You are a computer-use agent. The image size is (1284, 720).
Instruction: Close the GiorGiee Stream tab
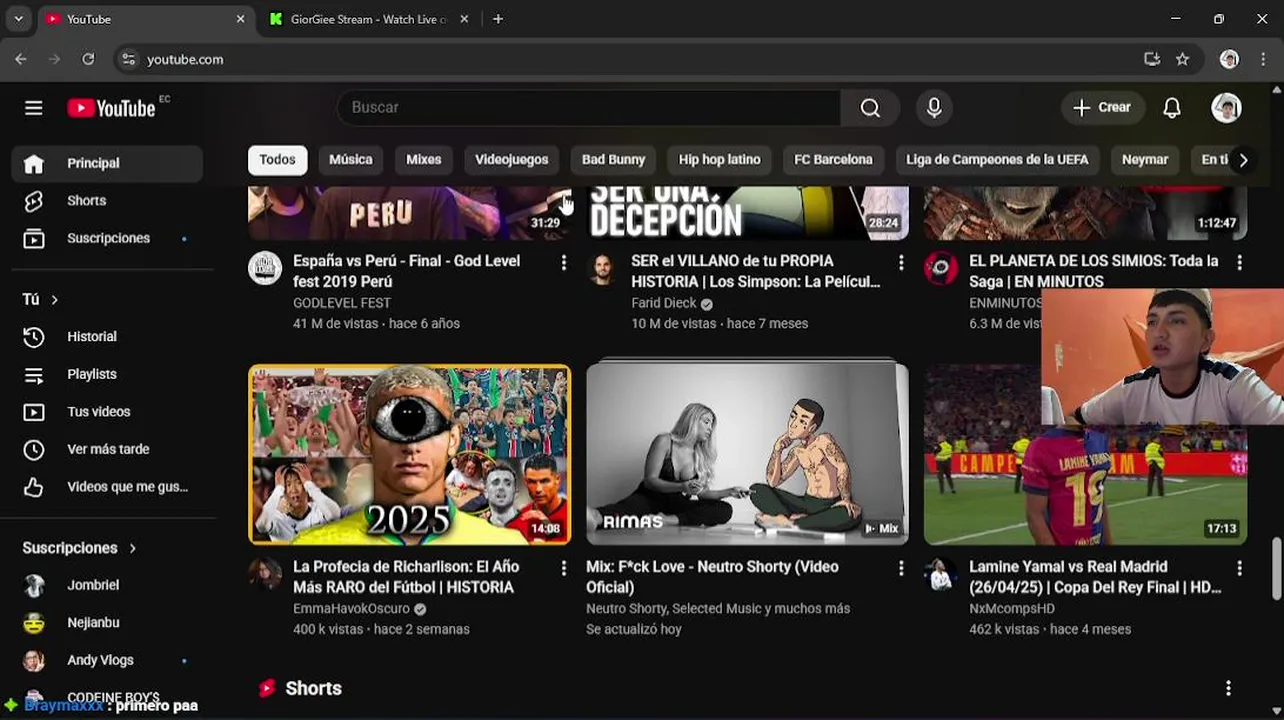[x=464, y=19]
